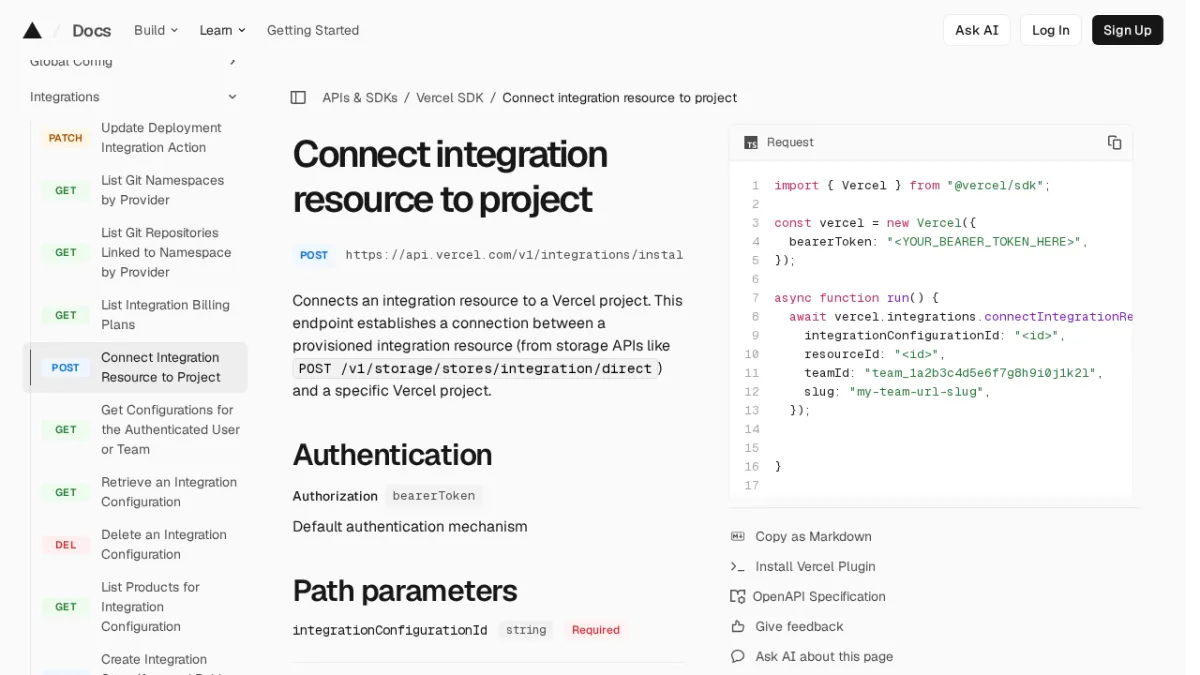This screenshot has height=675, width=1200.
Task: Click the string type badge
Action: [526, 631]
